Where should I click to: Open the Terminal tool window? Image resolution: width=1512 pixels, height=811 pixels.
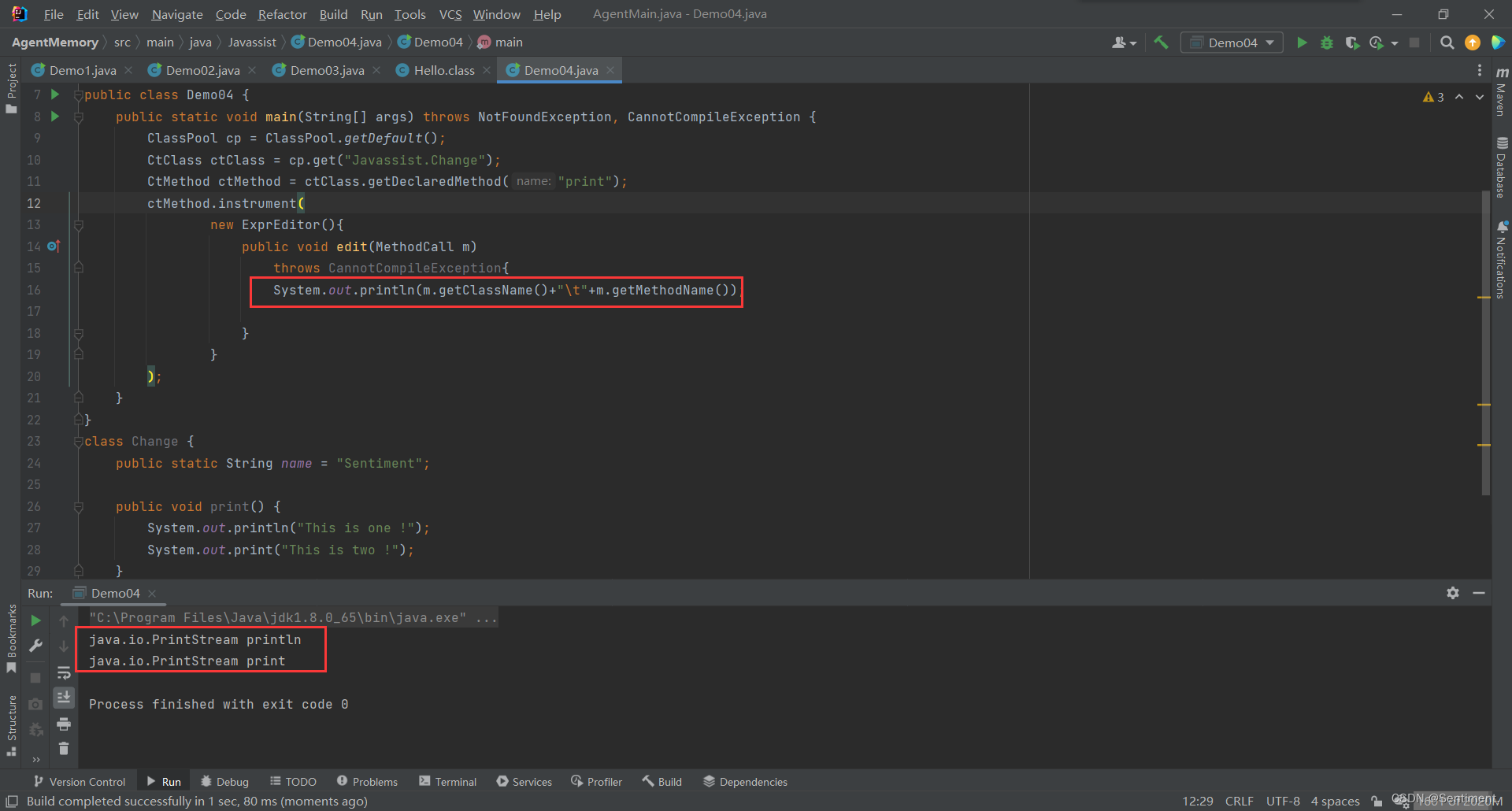(447, 781)
